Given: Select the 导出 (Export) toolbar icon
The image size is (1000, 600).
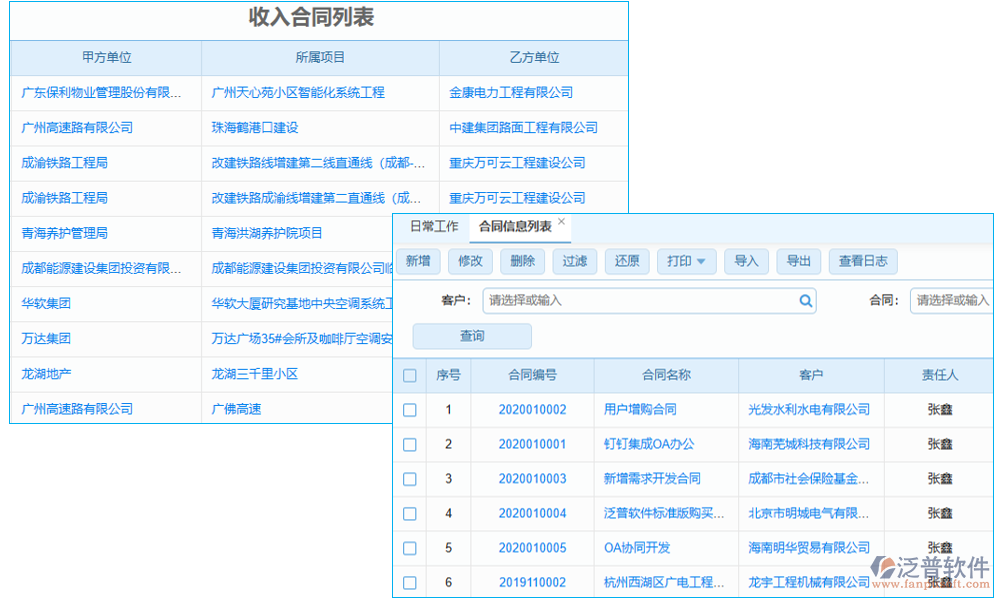Looking at the screenshot, I should pos(798,261).
